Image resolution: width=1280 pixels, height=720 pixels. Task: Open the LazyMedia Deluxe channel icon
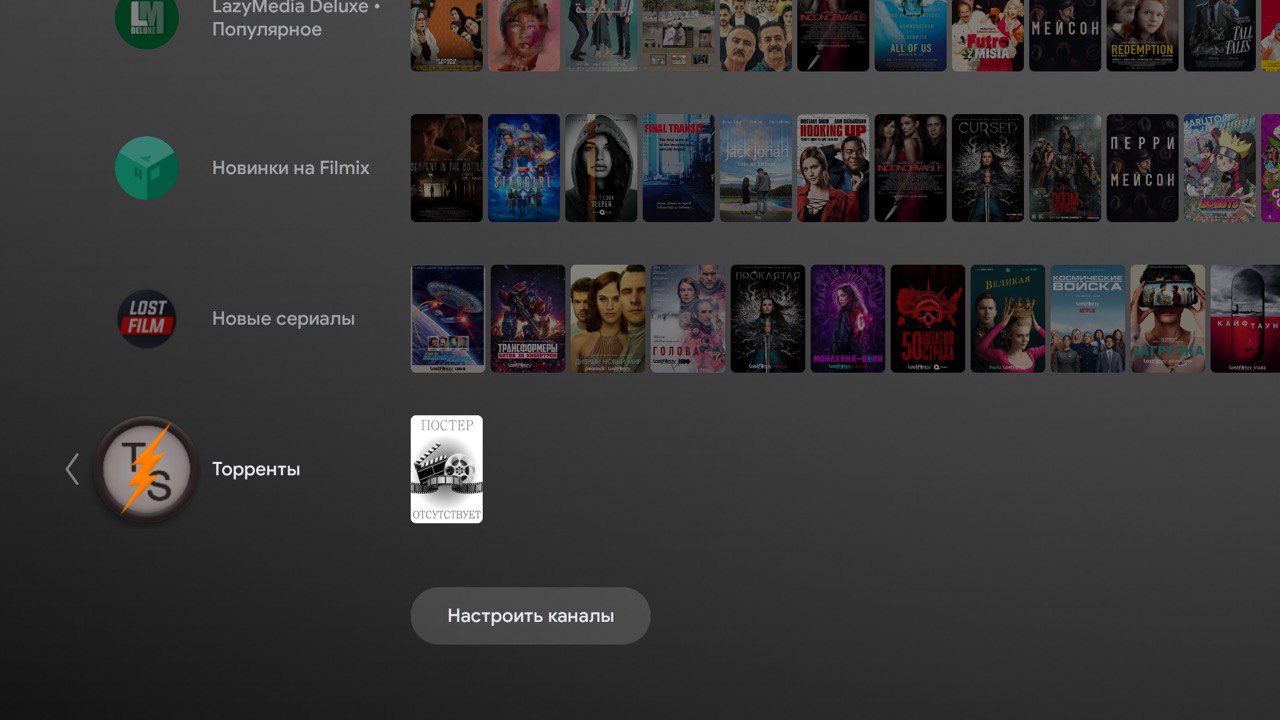[147, 20]
